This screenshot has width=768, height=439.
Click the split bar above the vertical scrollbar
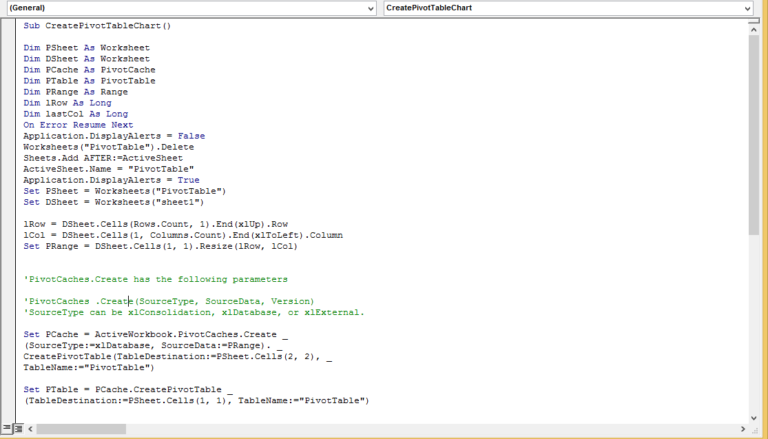[754, 21]
